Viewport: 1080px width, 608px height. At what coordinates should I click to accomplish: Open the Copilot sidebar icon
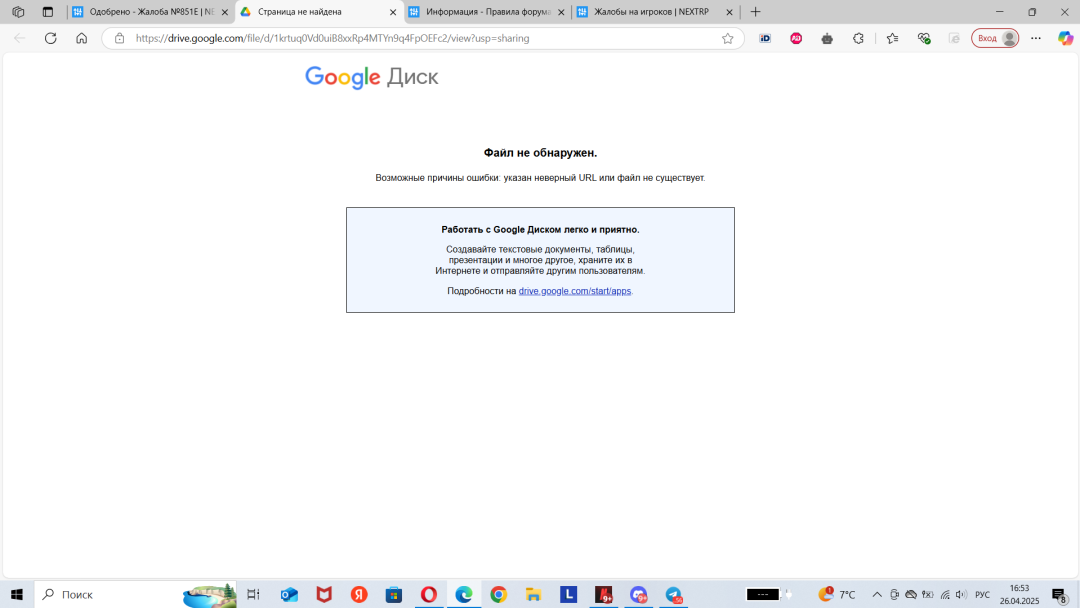pyautogui.click(x=1065, y=39)
